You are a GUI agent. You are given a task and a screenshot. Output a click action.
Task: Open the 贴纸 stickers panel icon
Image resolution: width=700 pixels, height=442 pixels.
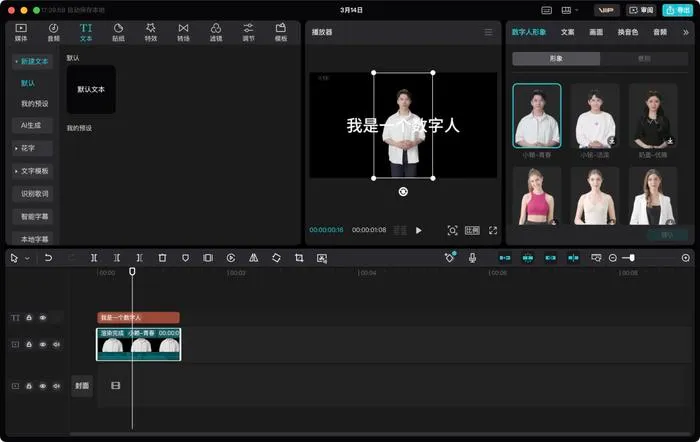pyautogui.click(x=118, y=32)
